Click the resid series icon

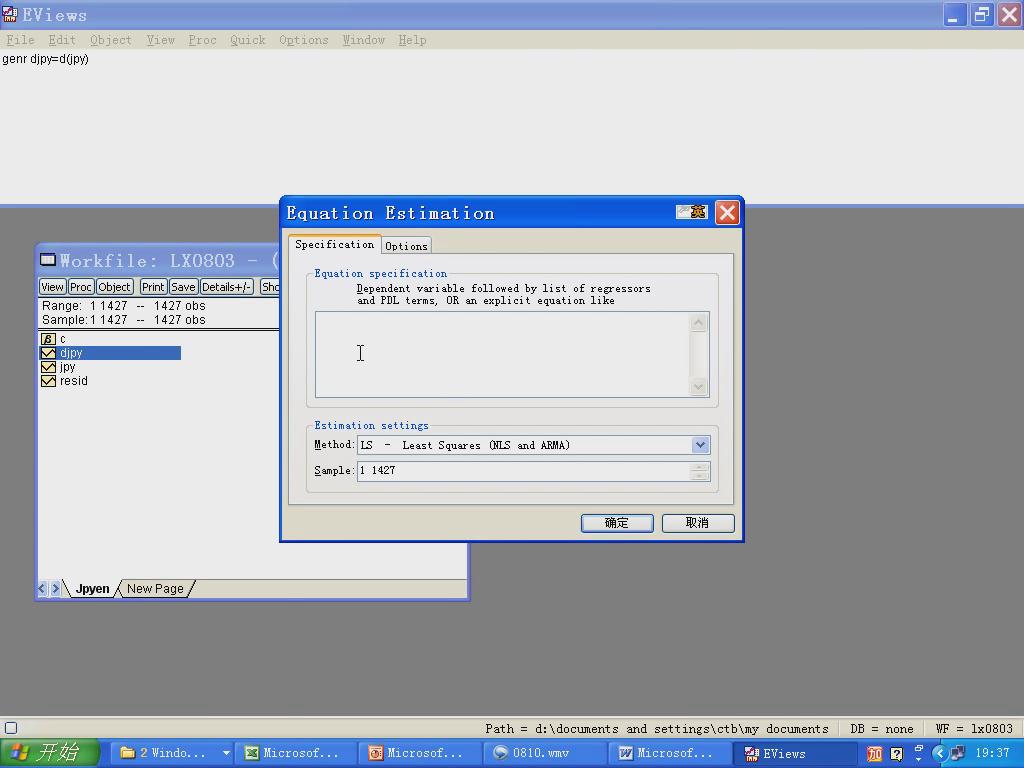pos(48,381)
